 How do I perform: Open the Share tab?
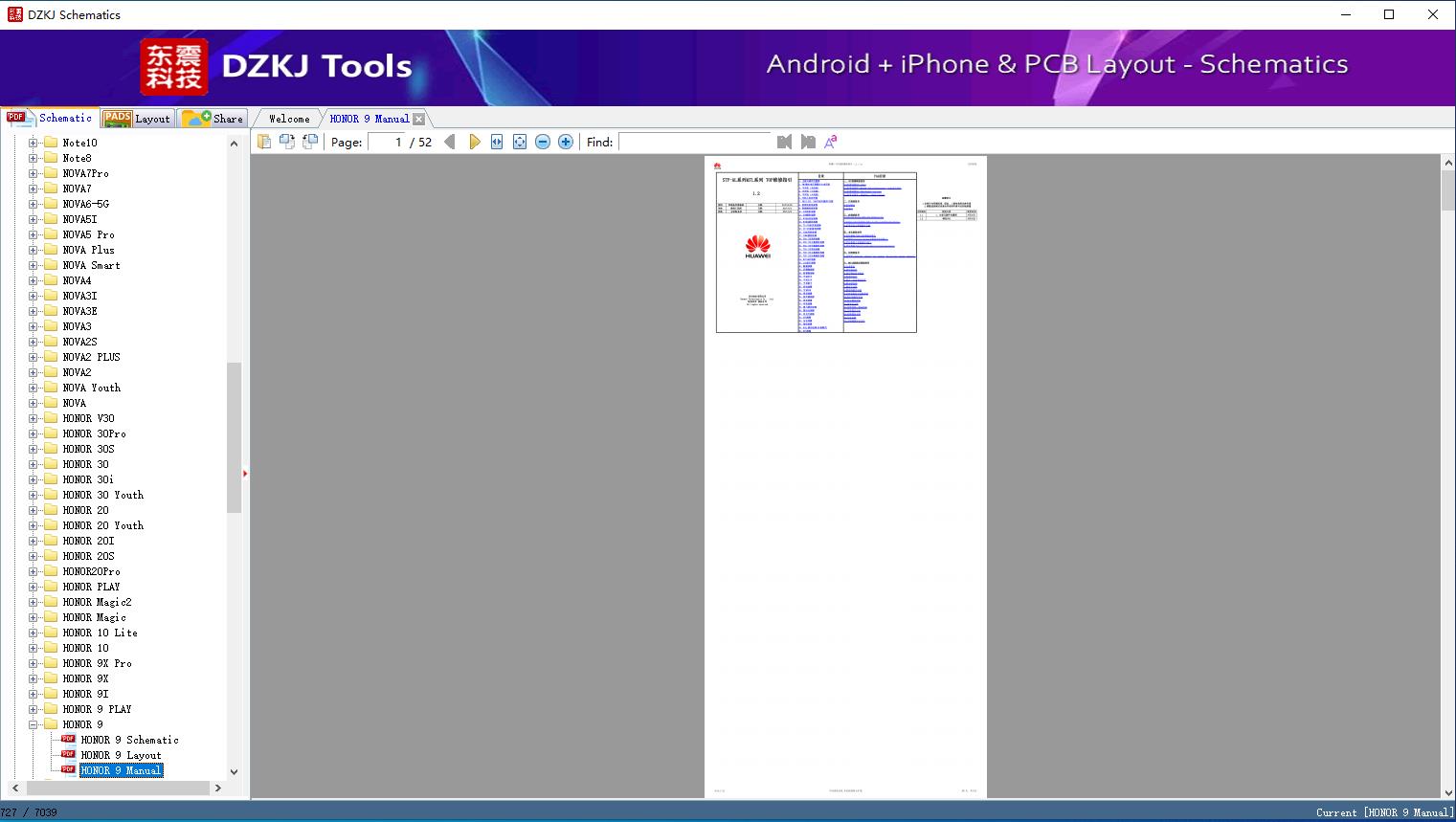[x=213, y=119]
